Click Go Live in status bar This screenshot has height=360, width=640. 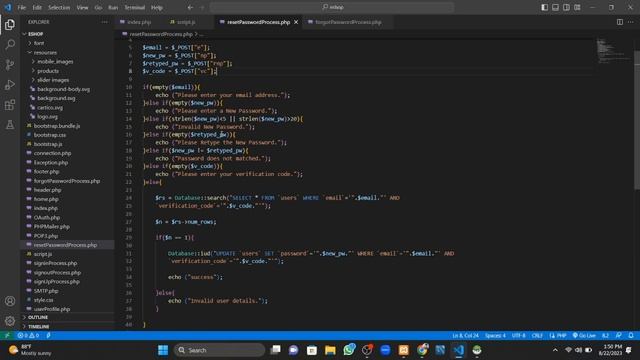(584, 335)
